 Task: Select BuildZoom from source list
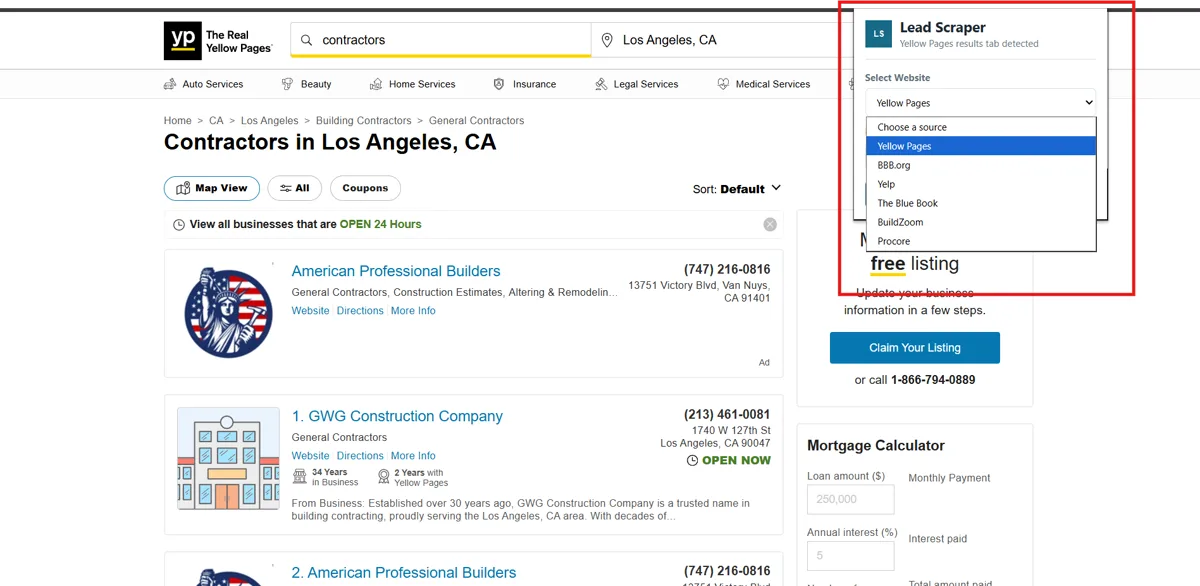[x=981, y=222]
